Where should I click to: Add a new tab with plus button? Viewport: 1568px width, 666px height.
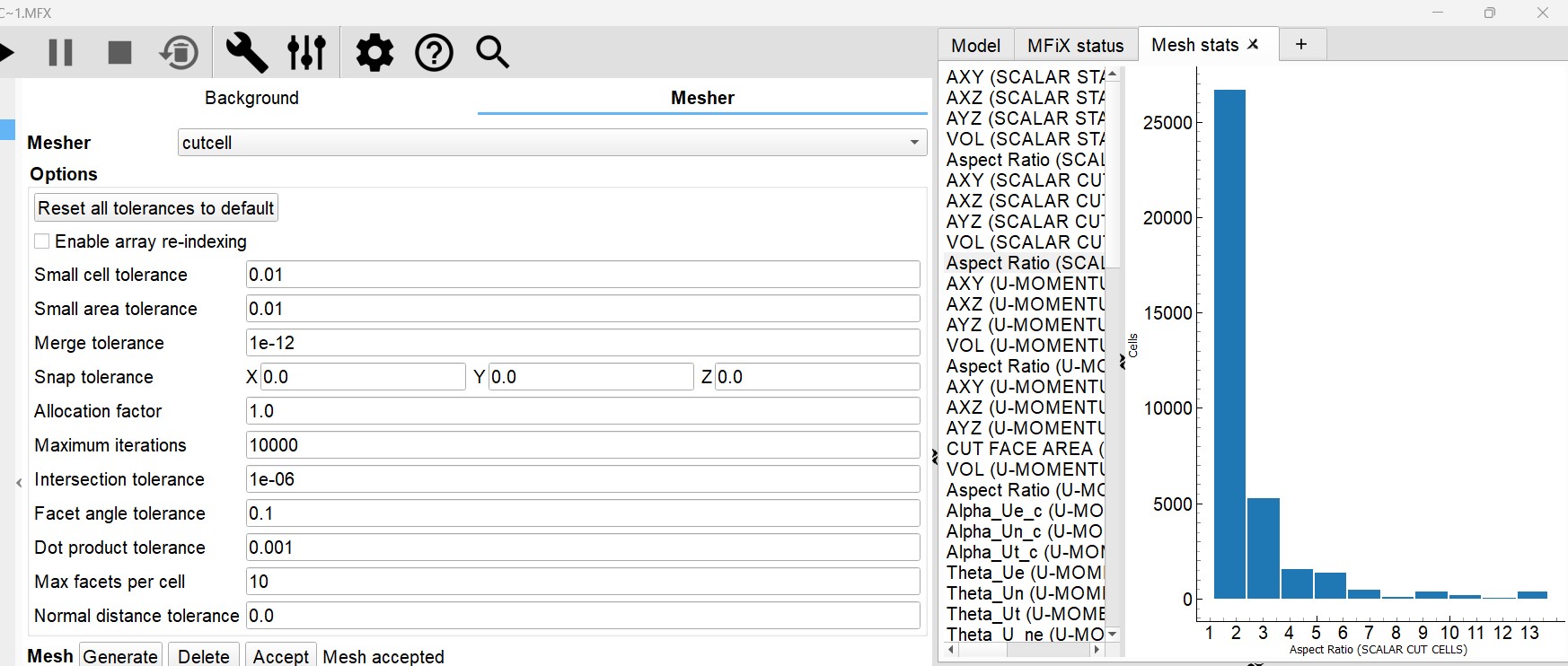(1300, 45)
